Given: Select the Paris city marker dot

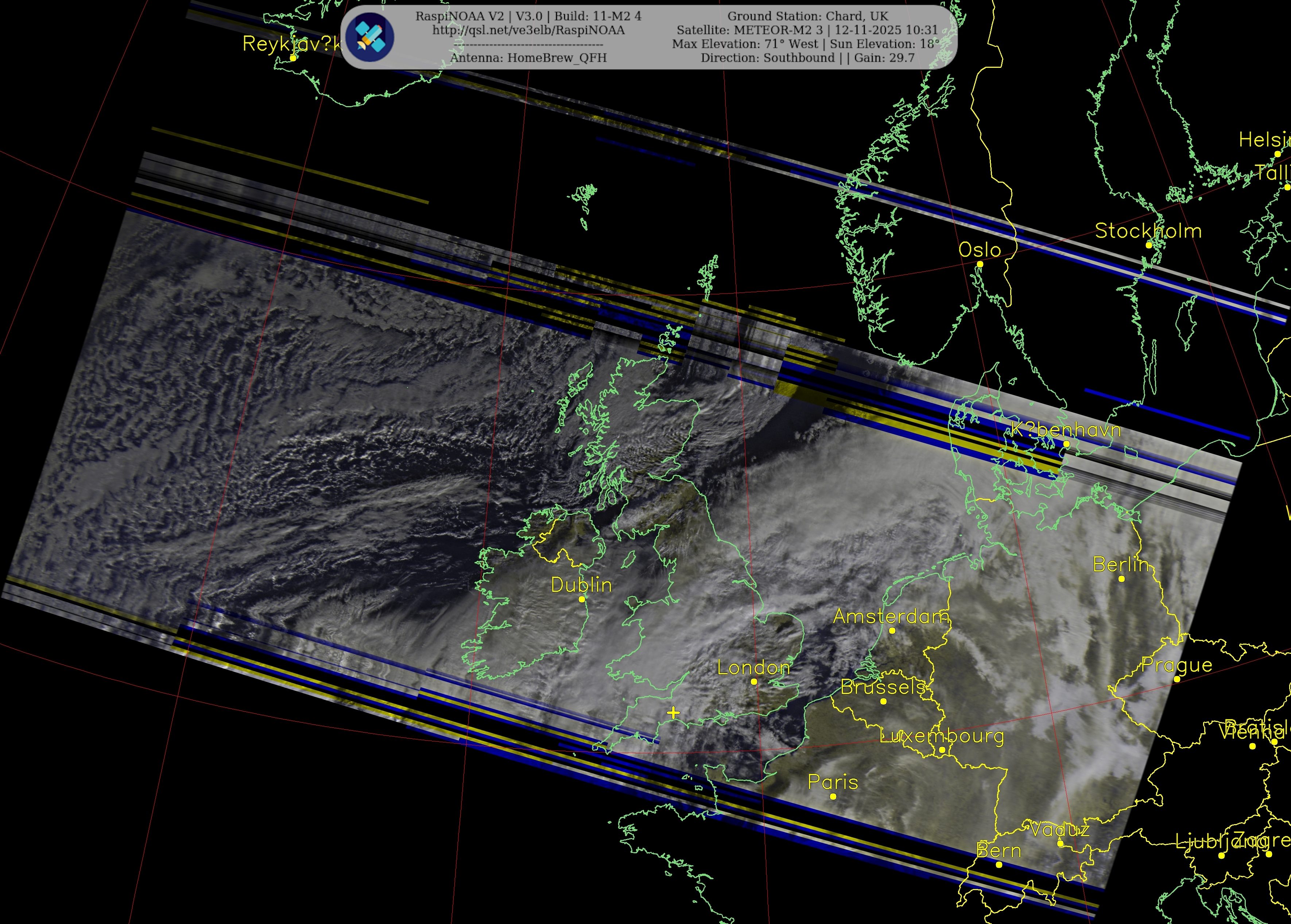Looking at the screenshot, I should tap(833, 796).
